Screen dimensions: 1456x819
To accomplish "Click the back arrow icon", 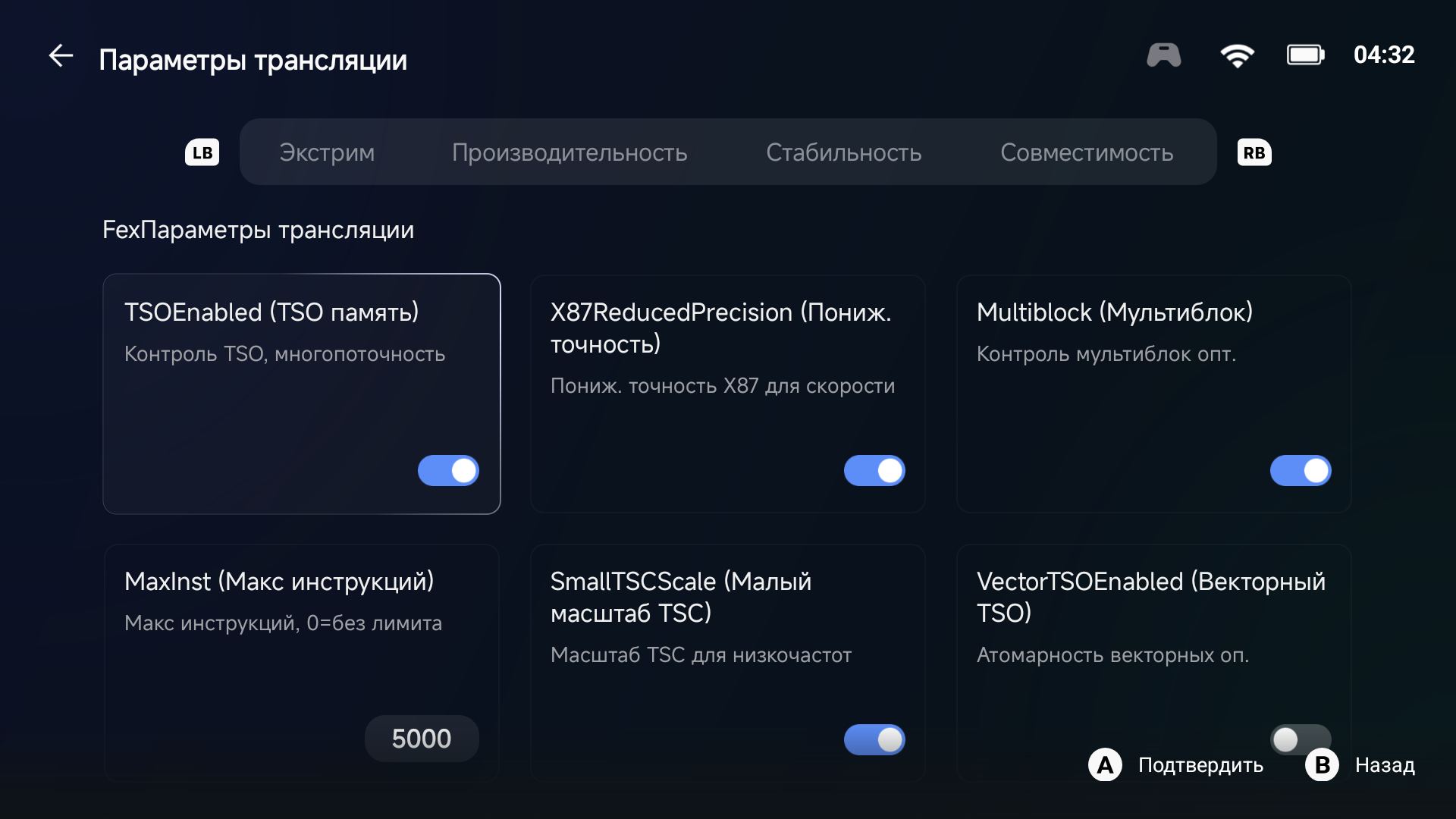I will [x=61, y=55].
